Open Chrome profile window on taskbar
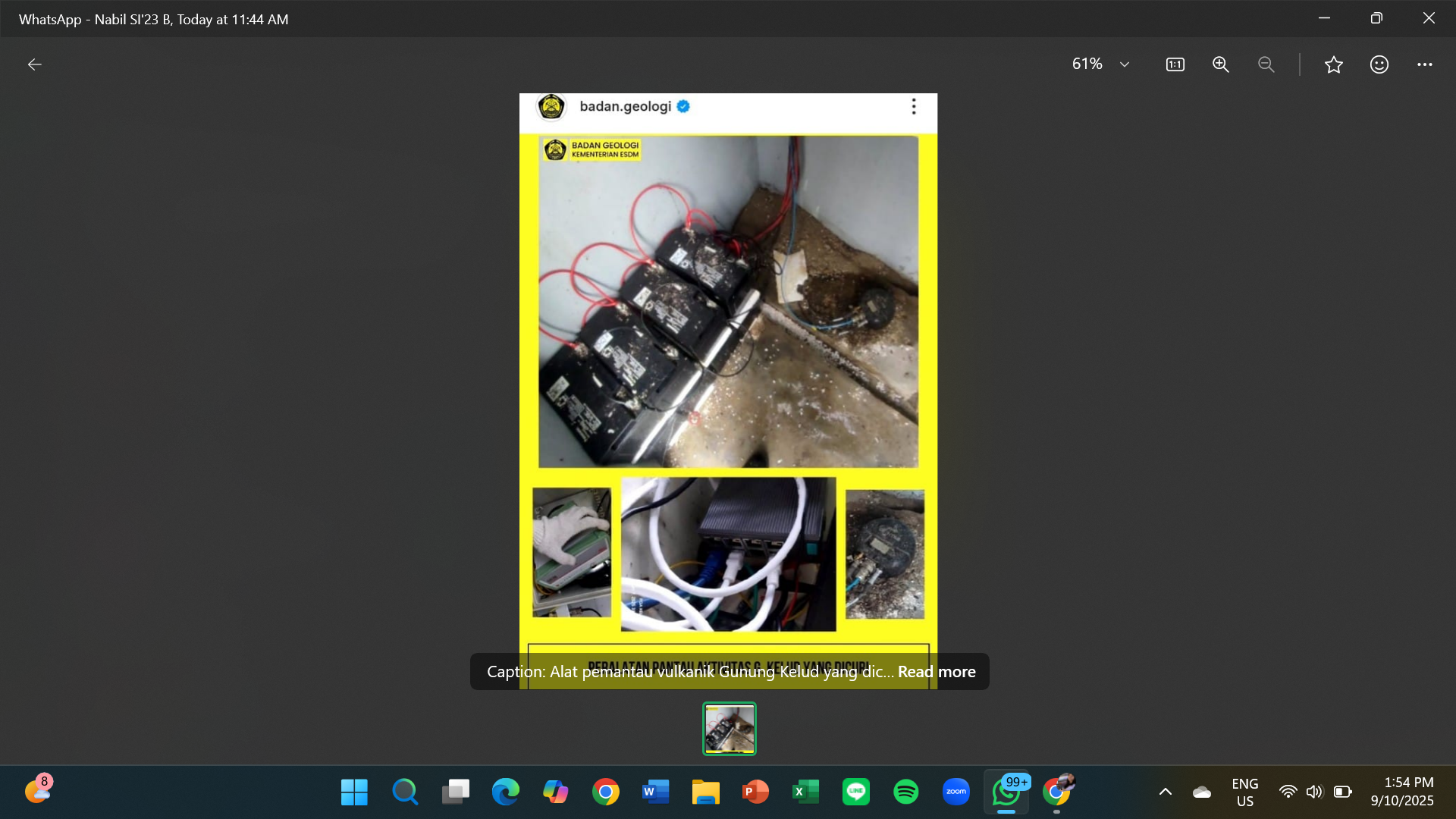1456x819 pixels. (1057, 792)
